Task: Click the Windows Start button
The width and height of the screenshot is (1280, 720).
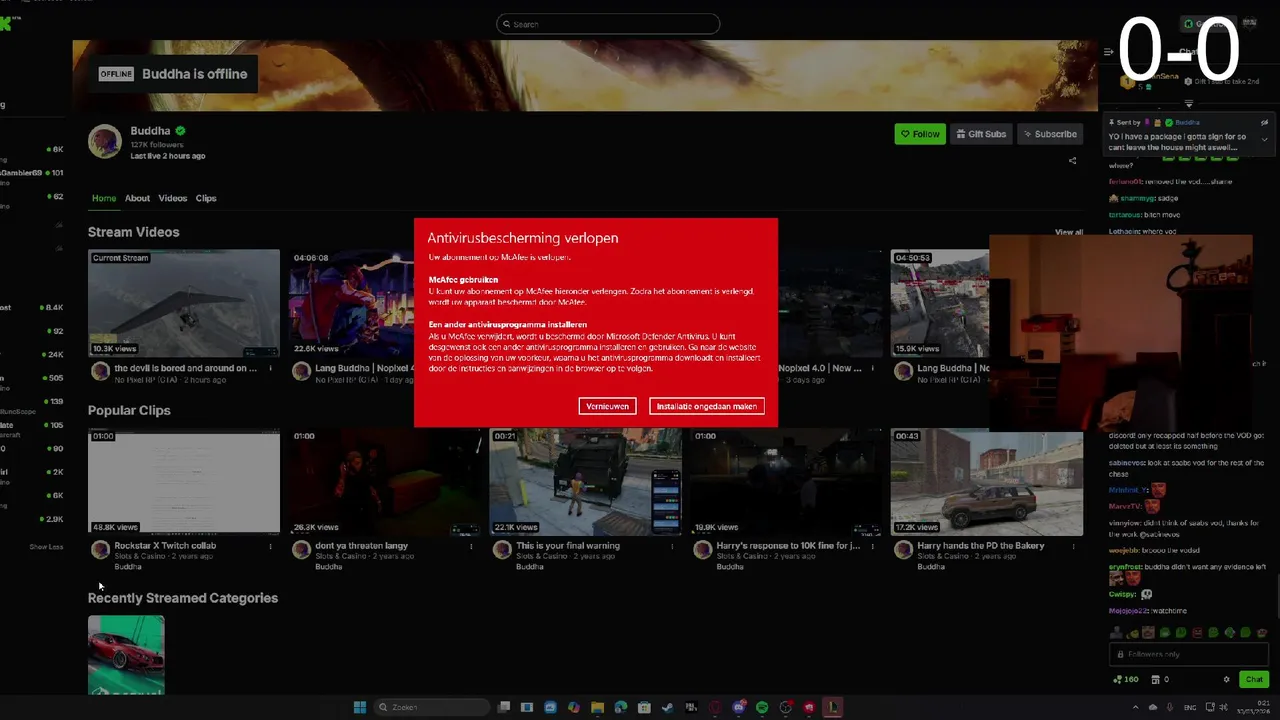Action: point(360,708)
